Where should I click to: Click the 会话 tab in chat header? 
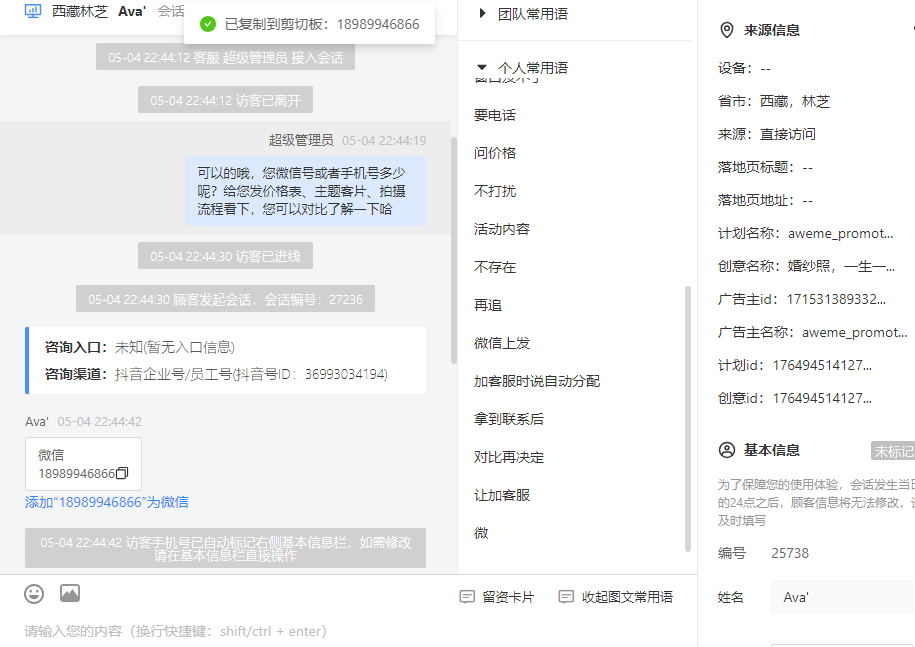tap(170, 11)
